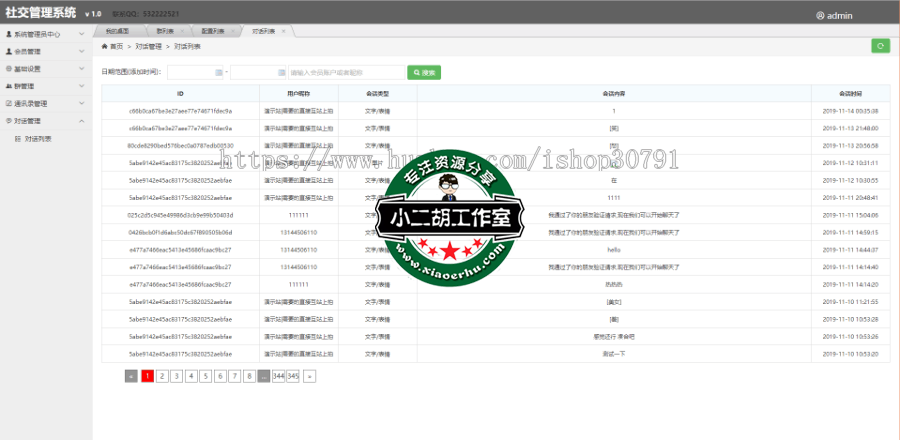This screenshot has height=440, width=900.
Task: Close the 对话列表 tab
Action: [283, 31]
